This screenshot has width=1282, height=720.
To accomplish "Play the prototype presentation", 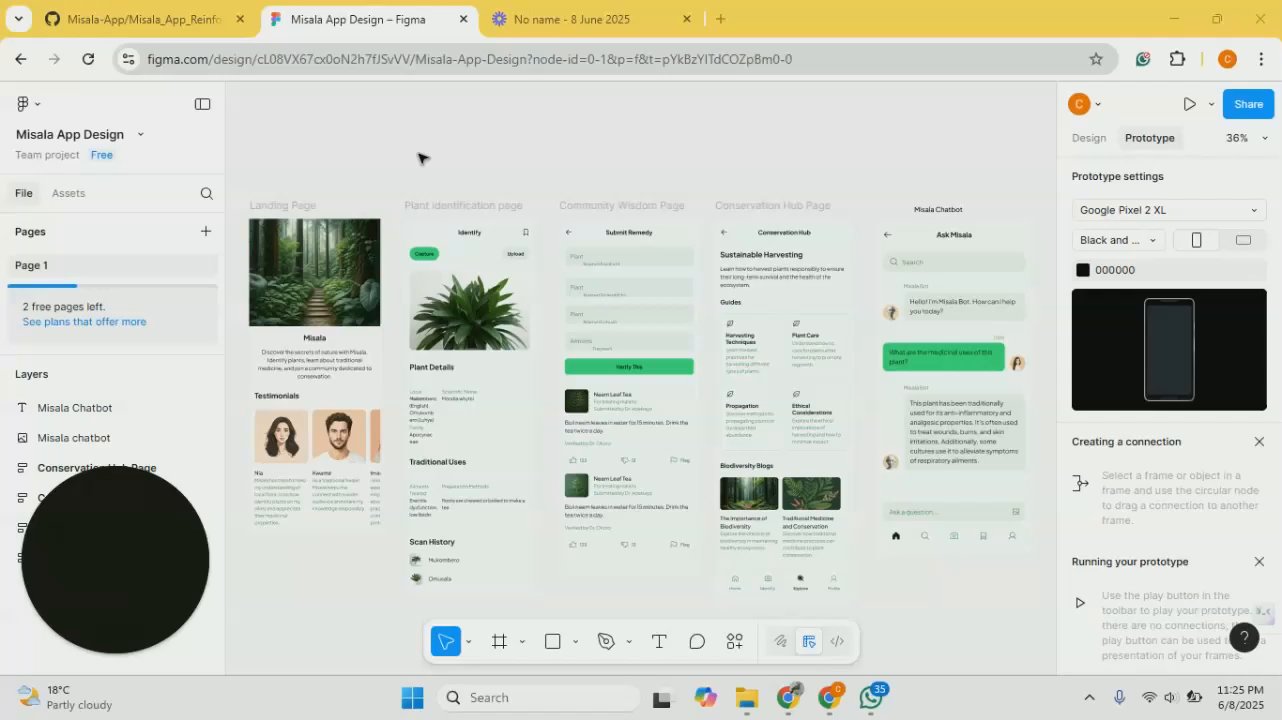I will (x=1189, y=104).
